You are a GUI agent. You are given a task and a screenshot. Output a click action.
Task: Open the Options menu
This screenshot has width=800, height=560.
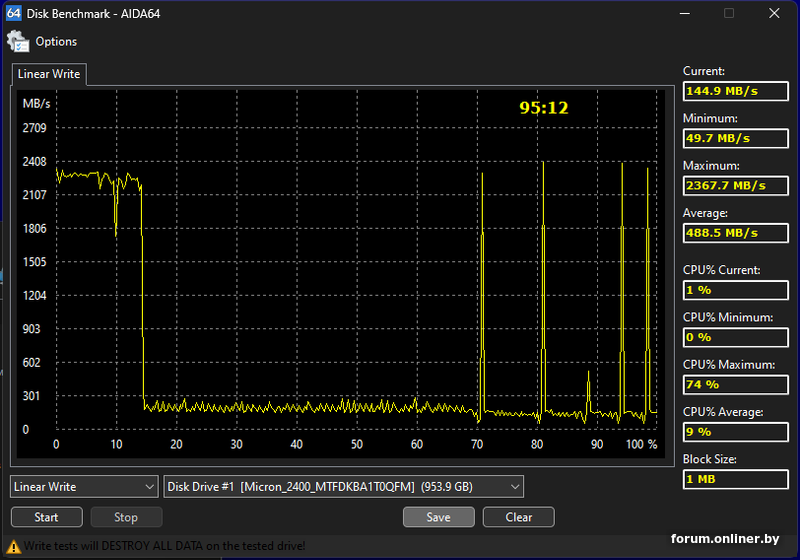point(56,42)
